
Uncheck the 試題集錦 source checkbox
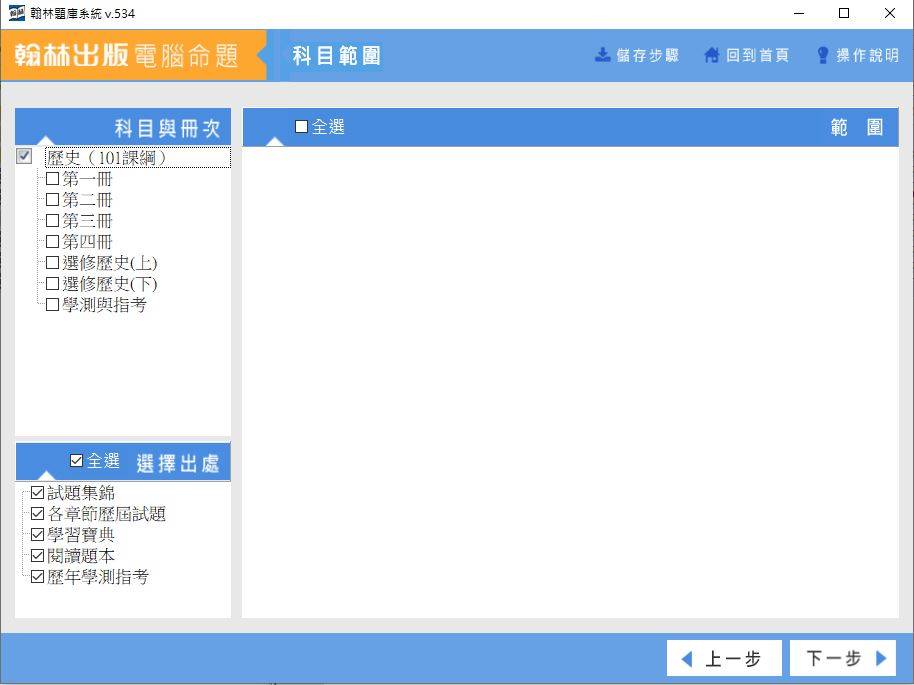[x=37, y=493]
